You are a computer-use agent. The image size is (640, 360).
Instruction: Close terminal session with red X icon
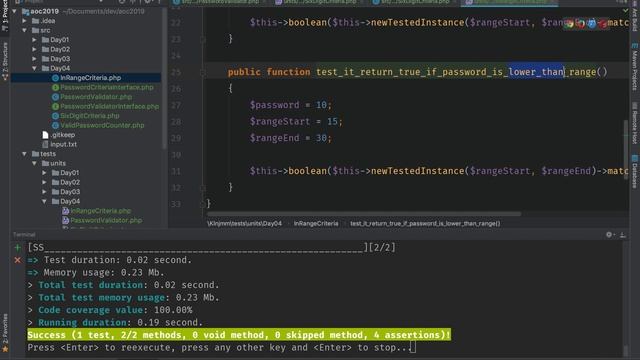click(18, 260)
